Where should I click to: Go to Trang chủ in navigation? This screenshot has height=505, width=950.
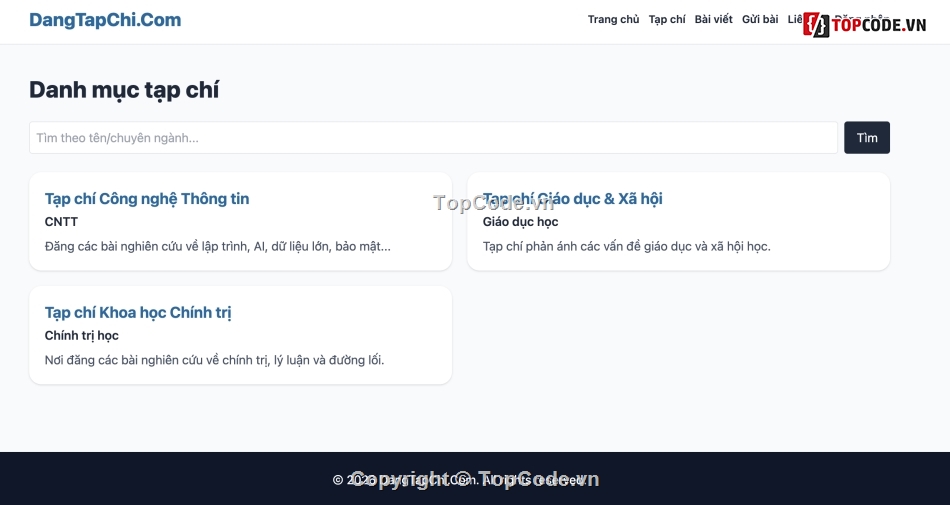(613, 19)
